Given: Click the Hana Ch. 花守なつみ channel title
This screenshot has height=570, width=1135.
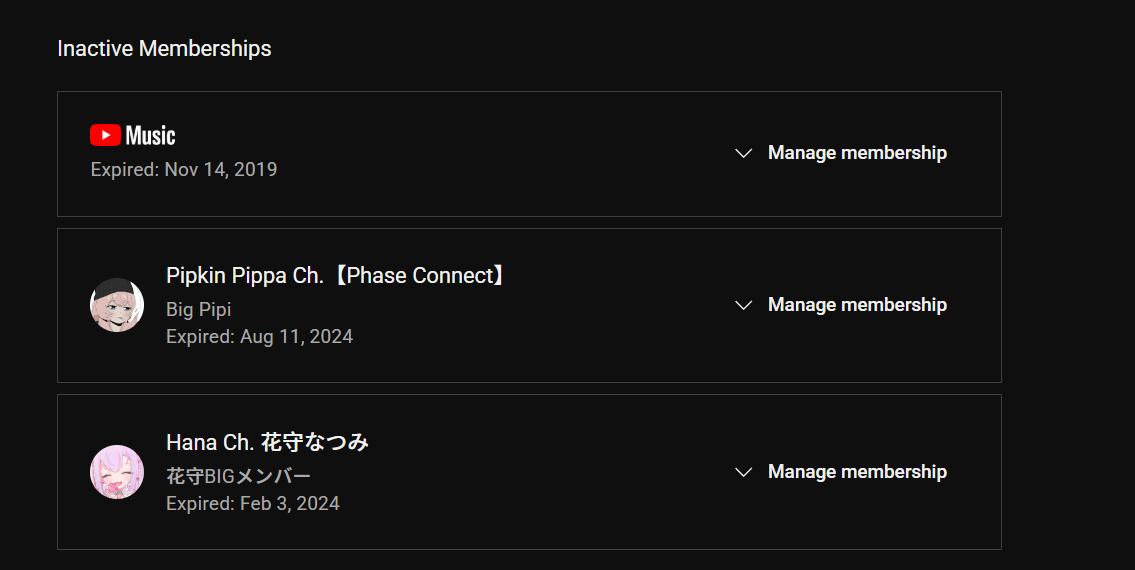Looking at the screenshot, I should [x=267, y=442].
